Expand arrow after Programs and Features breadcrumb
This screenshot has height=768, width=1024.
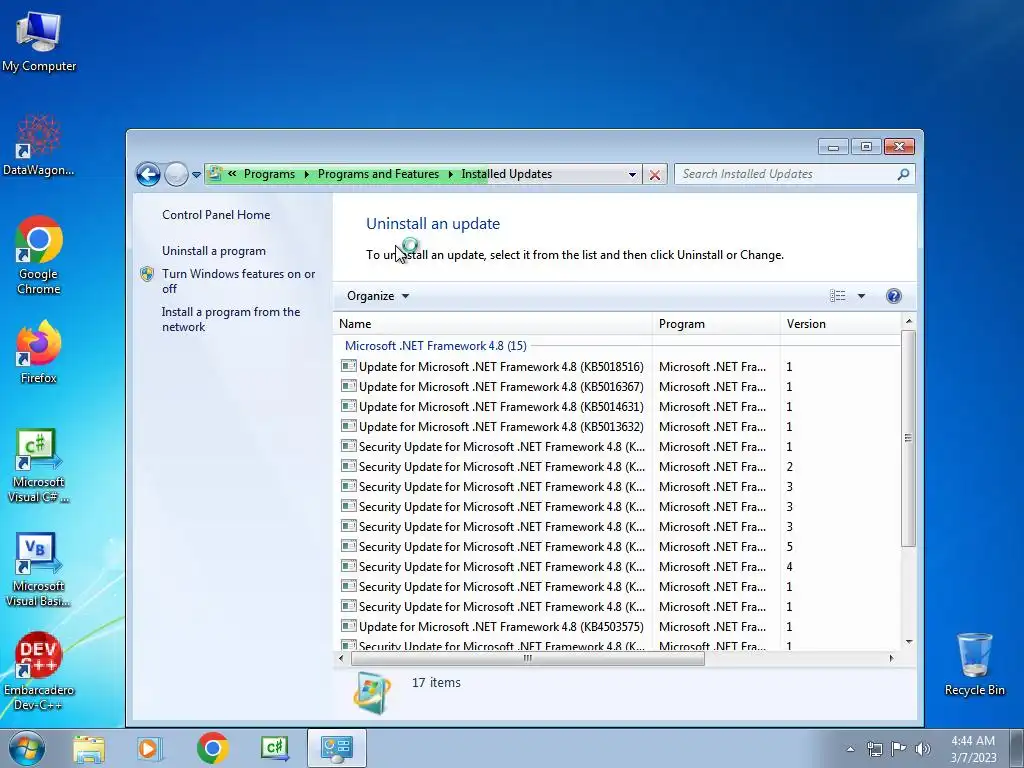coord(450,174)
